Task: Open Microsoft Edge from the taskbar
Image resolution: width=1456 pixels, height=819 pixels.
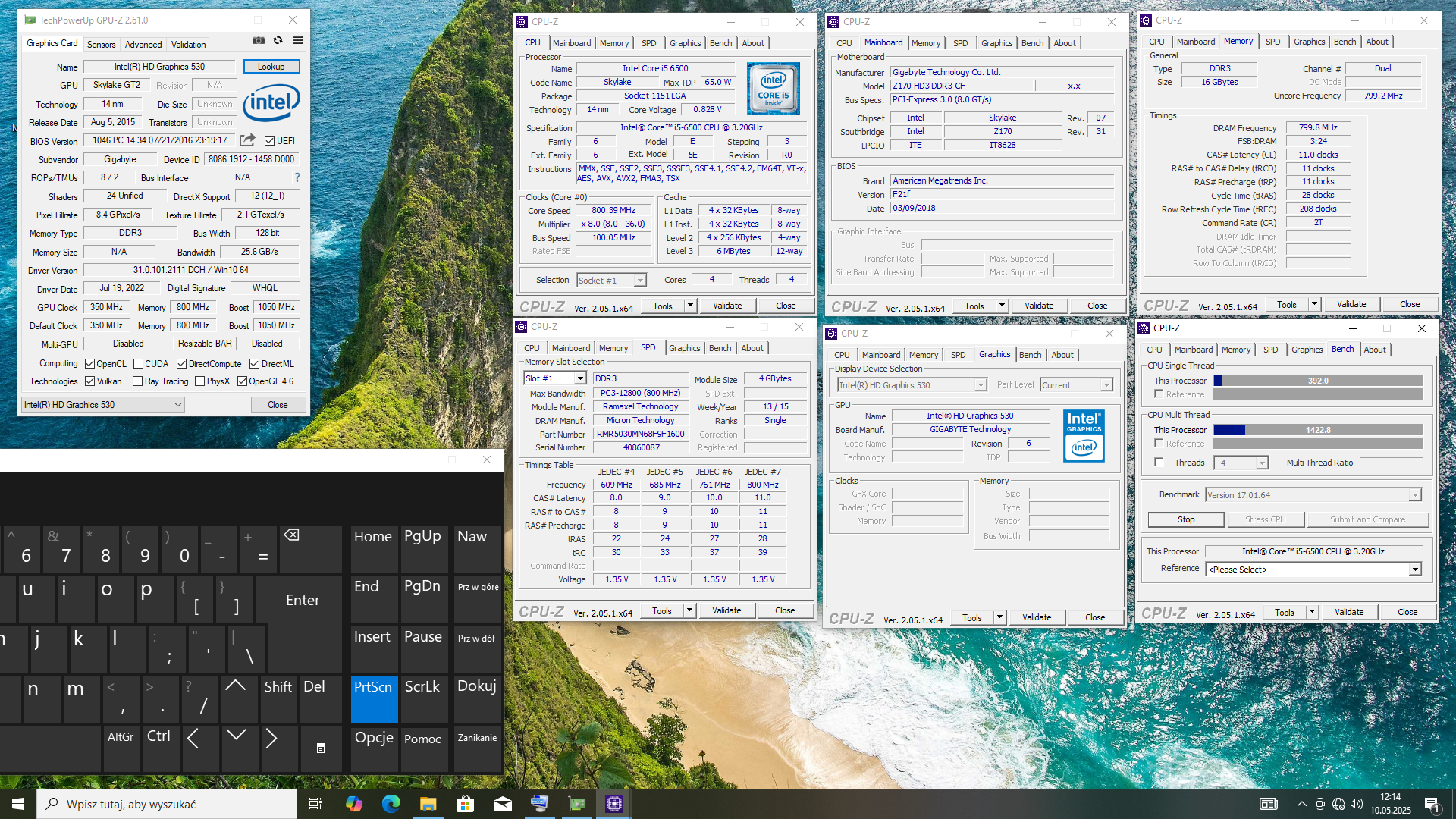Action: pos(391,804)
